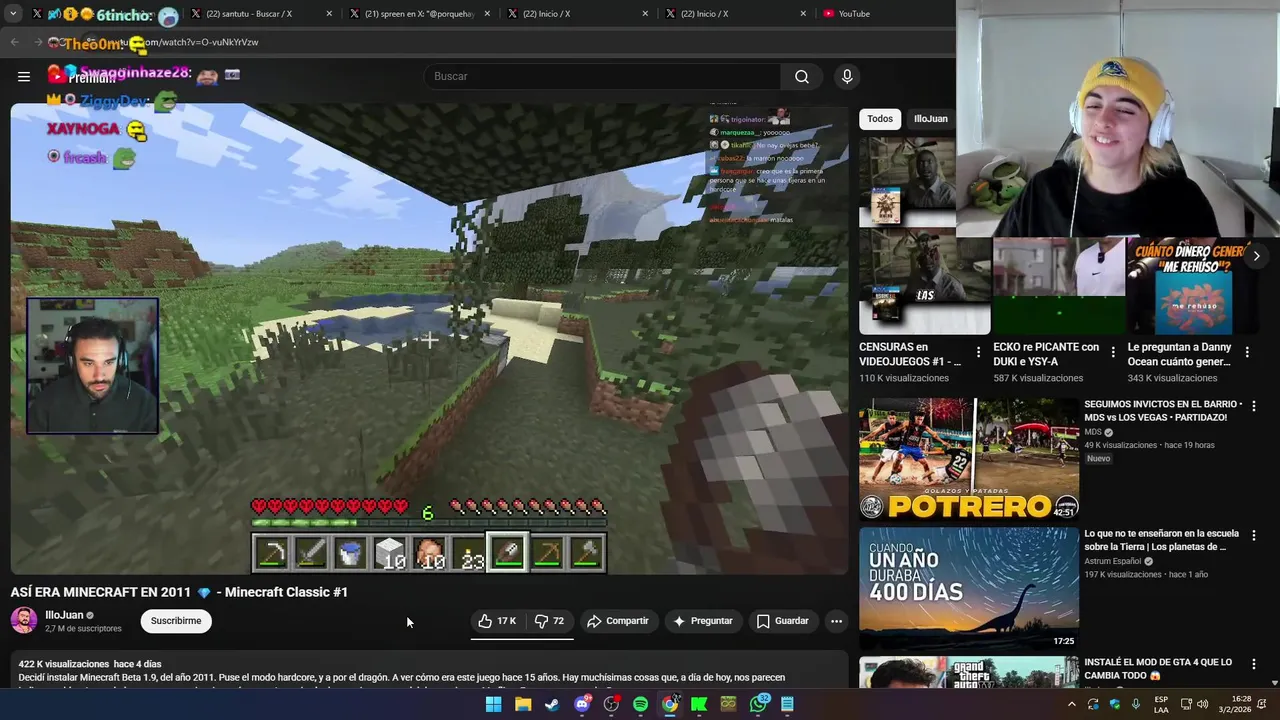The image size is (1280, 720).
Task: Open the browser tab search dropdown
Action: tap(13, 14)
